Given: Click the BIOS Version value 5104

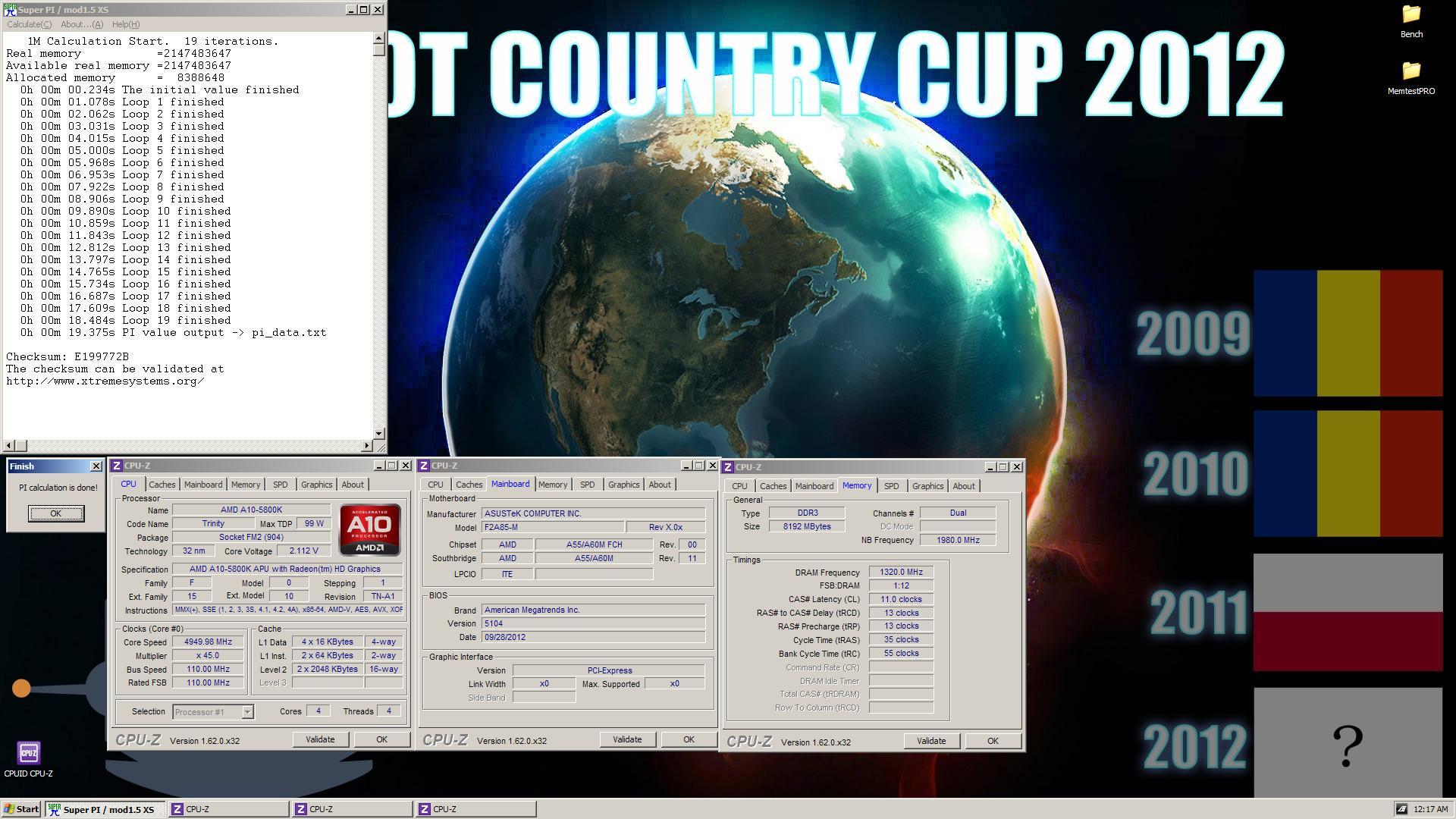Looking at the screenshot, I should point(593,623).
